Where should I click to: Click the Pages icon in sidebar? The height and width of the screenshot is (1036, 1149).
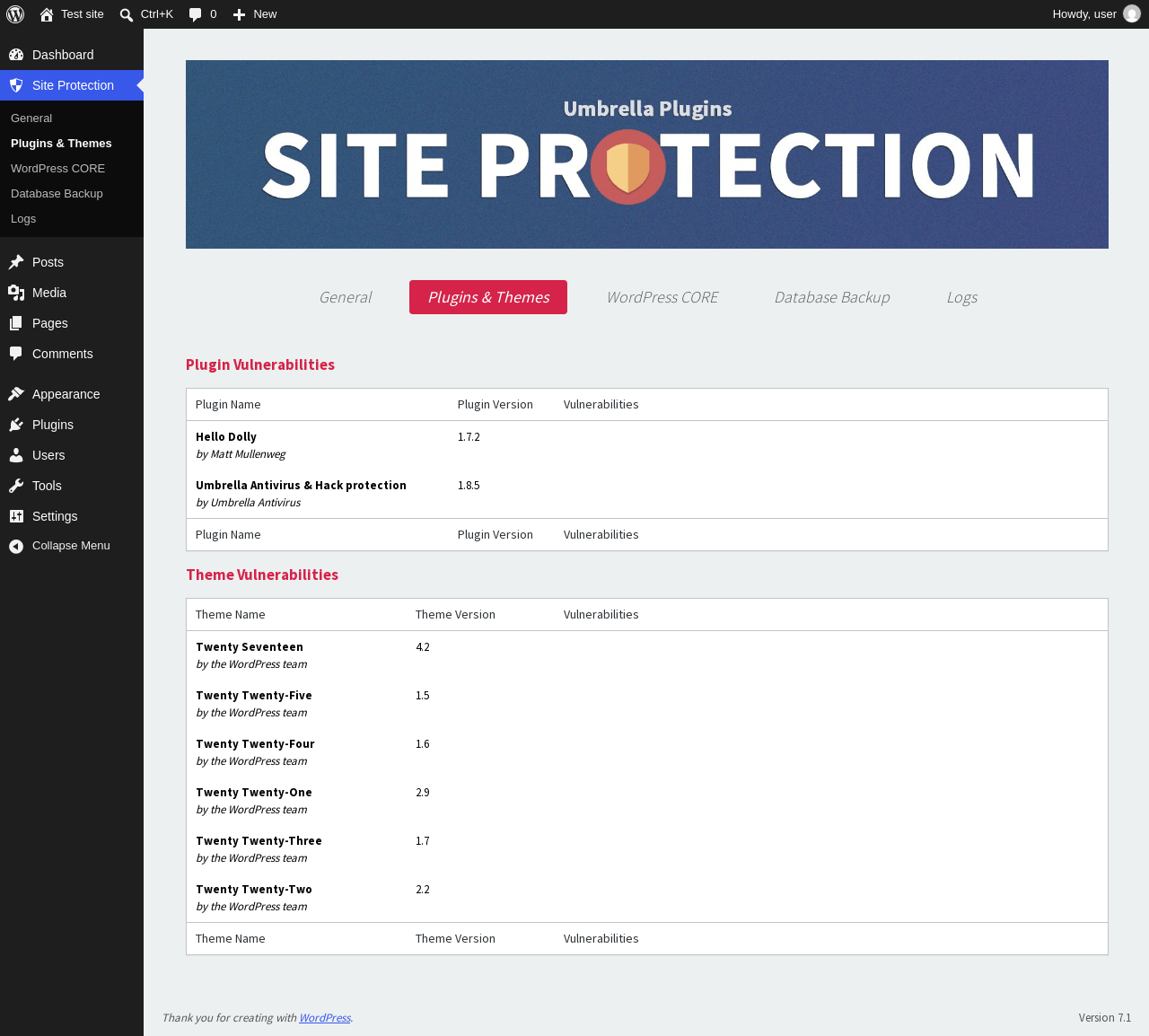(16, 323)
